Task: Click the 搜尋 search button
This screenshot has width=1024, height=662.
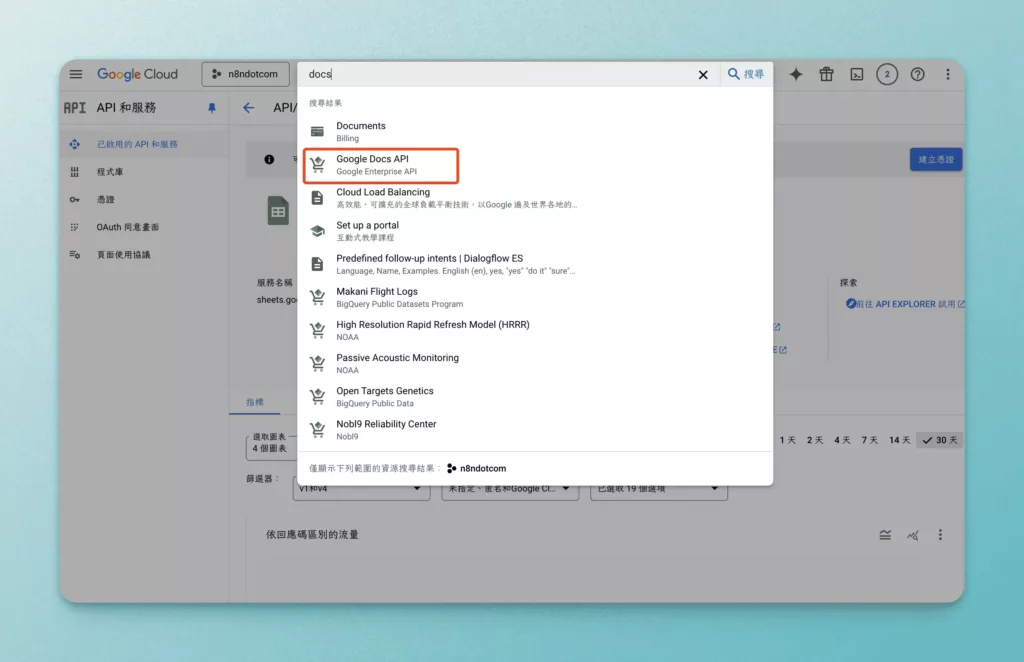Action: coord(746,74)
